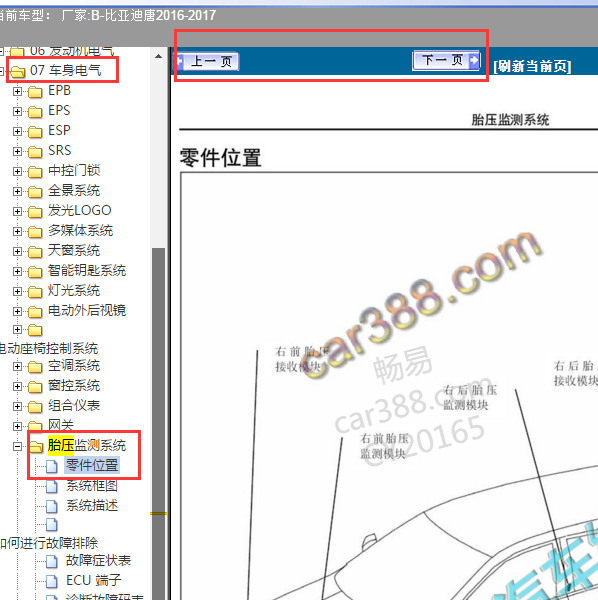This screenshot has height=600, width=598.
Task: Click the 胎压监测系统 page title text
Action: pos(510,120)
